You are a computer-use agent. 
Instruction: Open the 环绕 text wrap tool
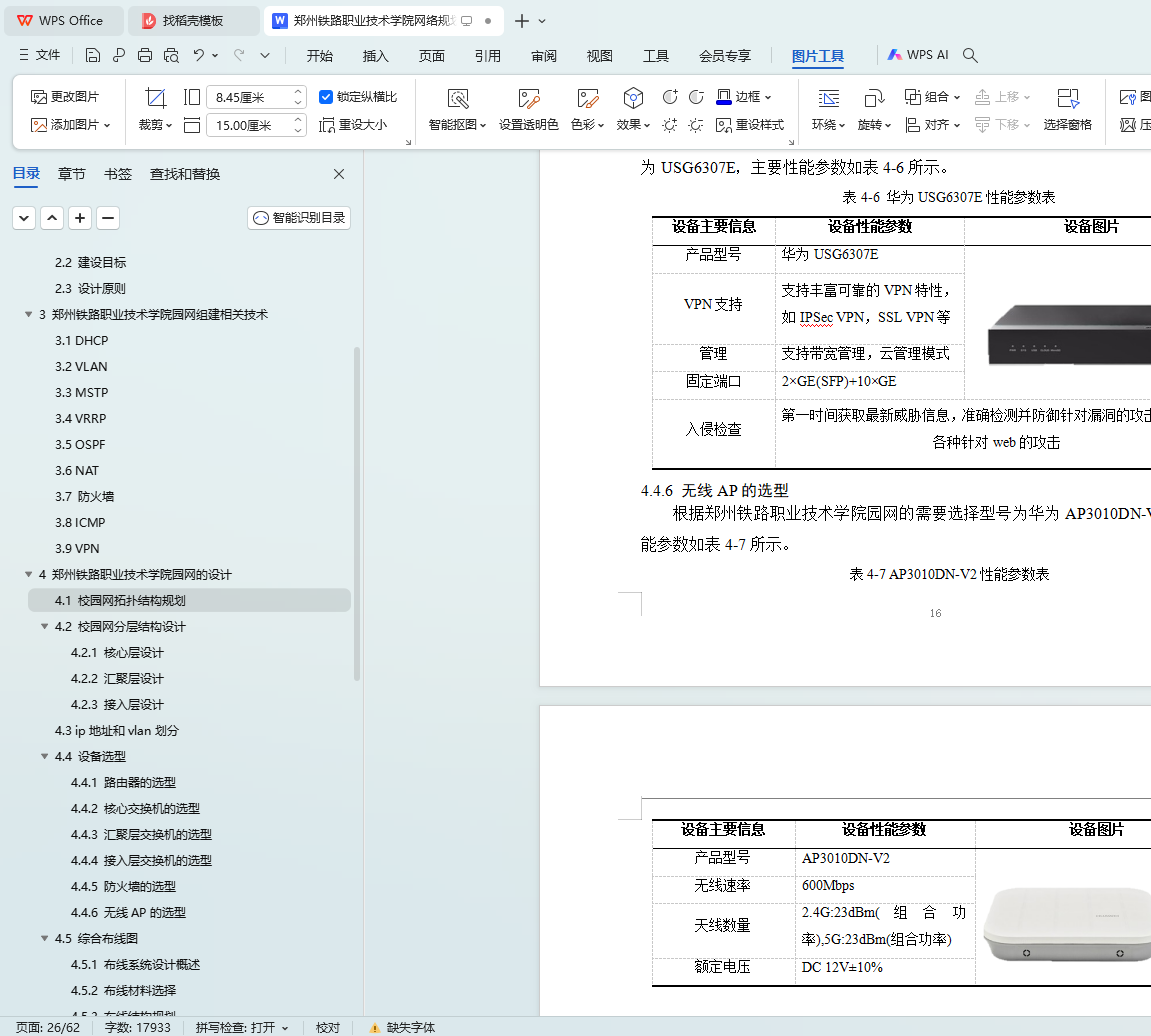coord(828,109)
